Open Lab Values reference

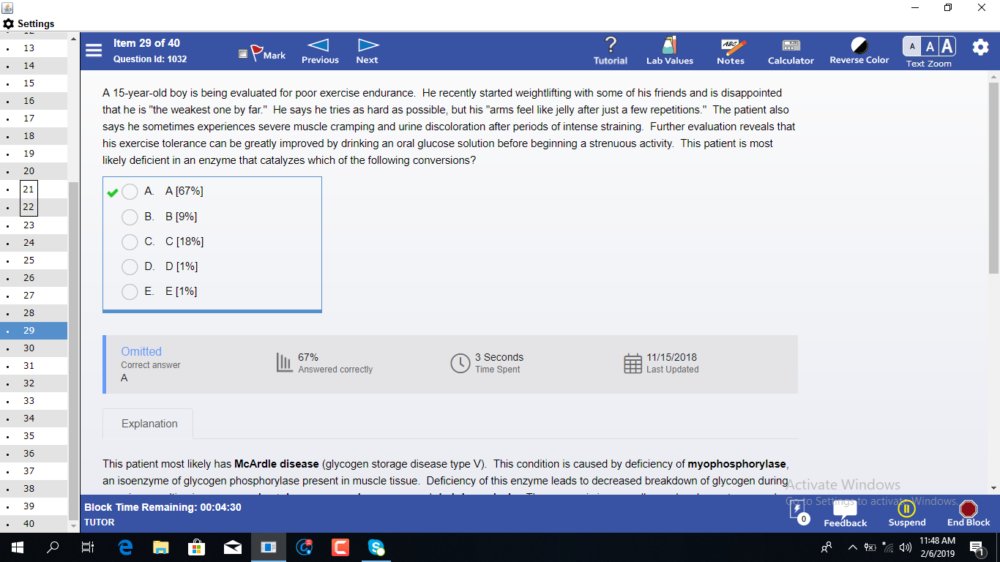coord(670,51)
